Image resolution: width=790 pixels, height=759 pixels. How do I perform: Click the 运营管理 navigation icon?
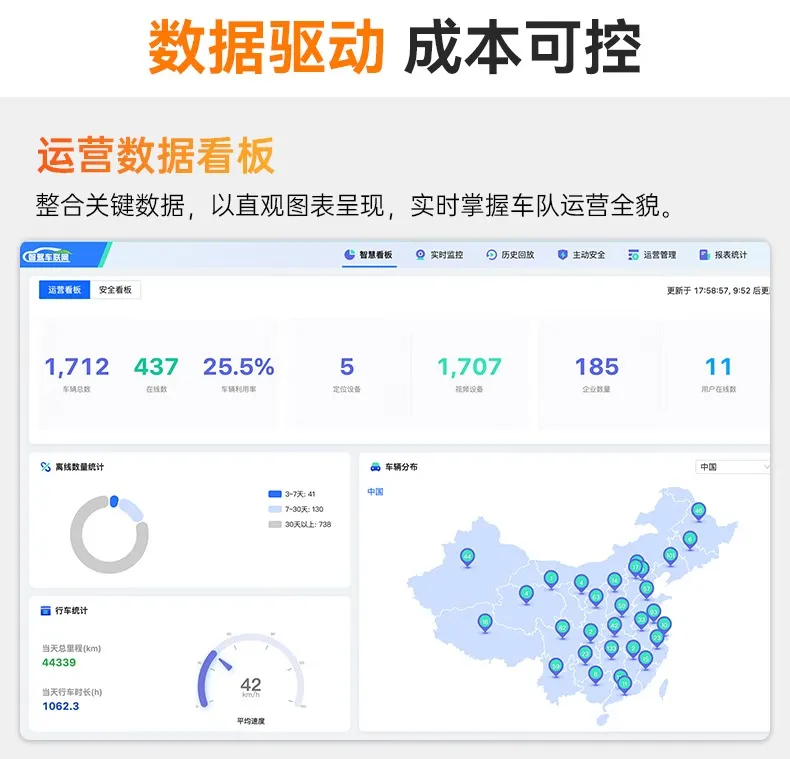pyautogui.click(x=634, y=255)
